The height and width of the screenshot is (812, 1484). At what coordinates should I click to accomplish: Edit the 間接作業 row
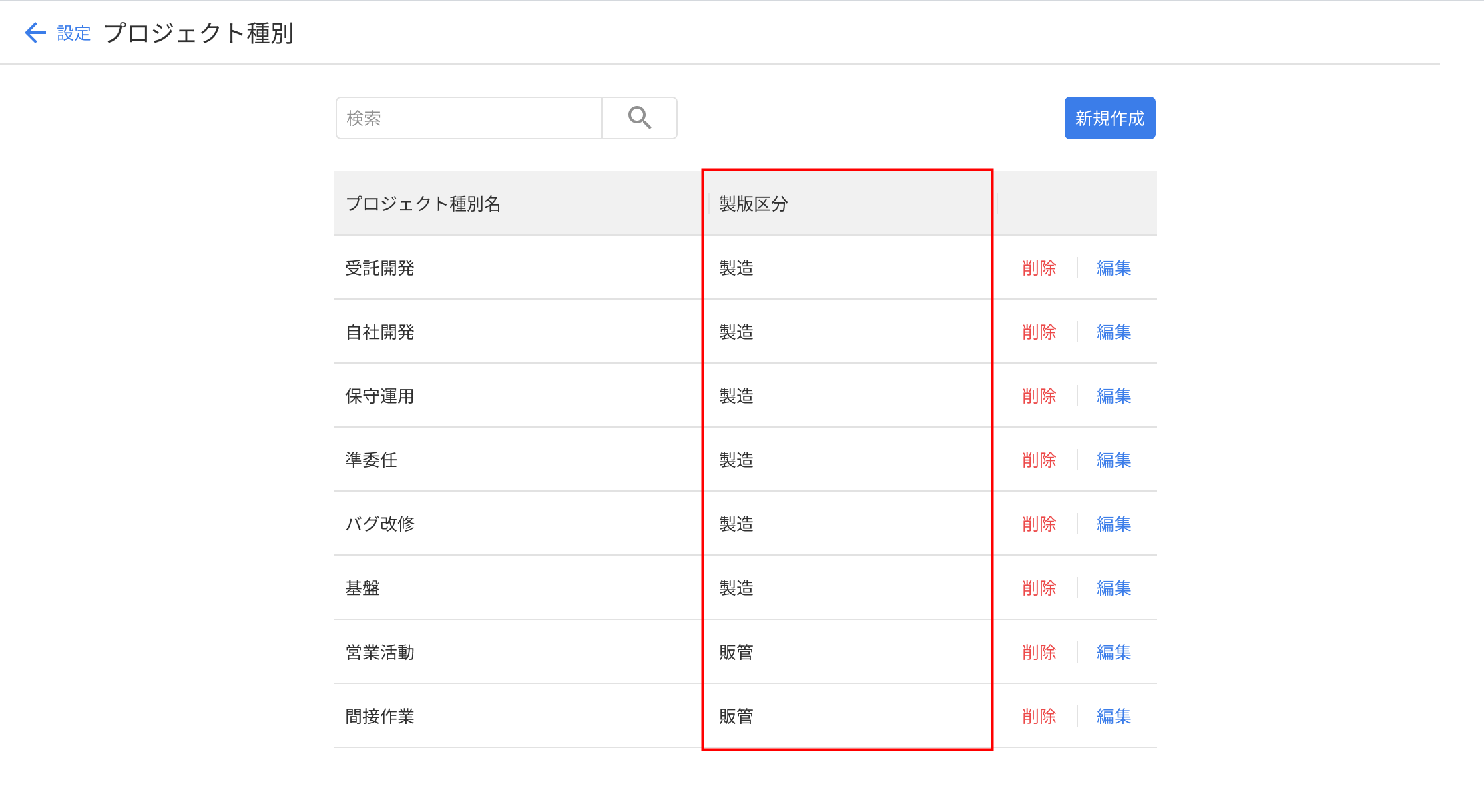pos(1114,716)
